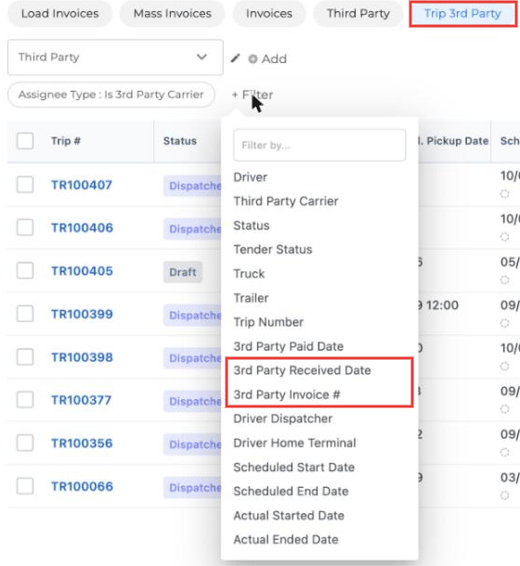
Task: Choose Driver filter option
Action: click(250, 177)
